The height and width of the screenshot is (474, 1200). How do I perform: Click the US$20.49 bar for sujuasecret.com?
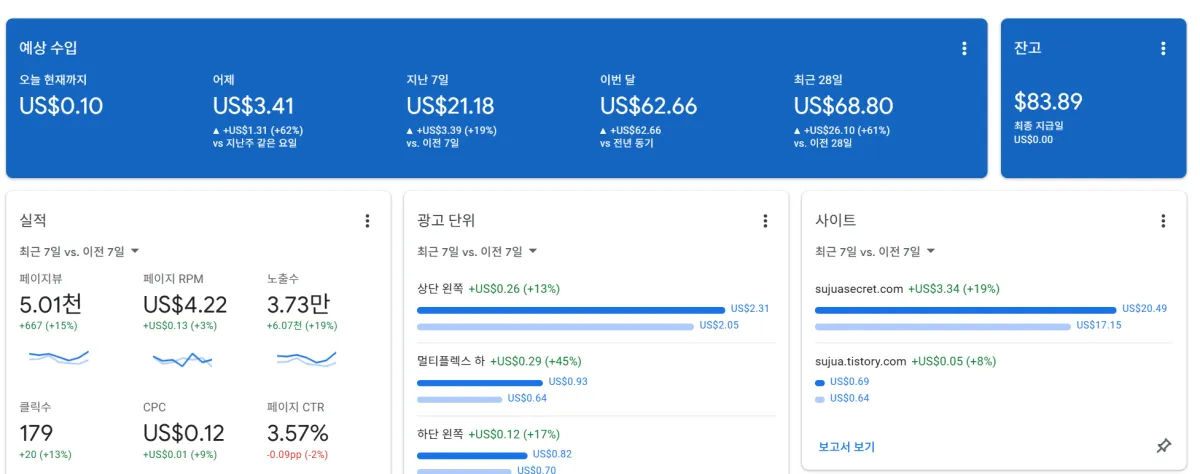(x=966, y=310)
